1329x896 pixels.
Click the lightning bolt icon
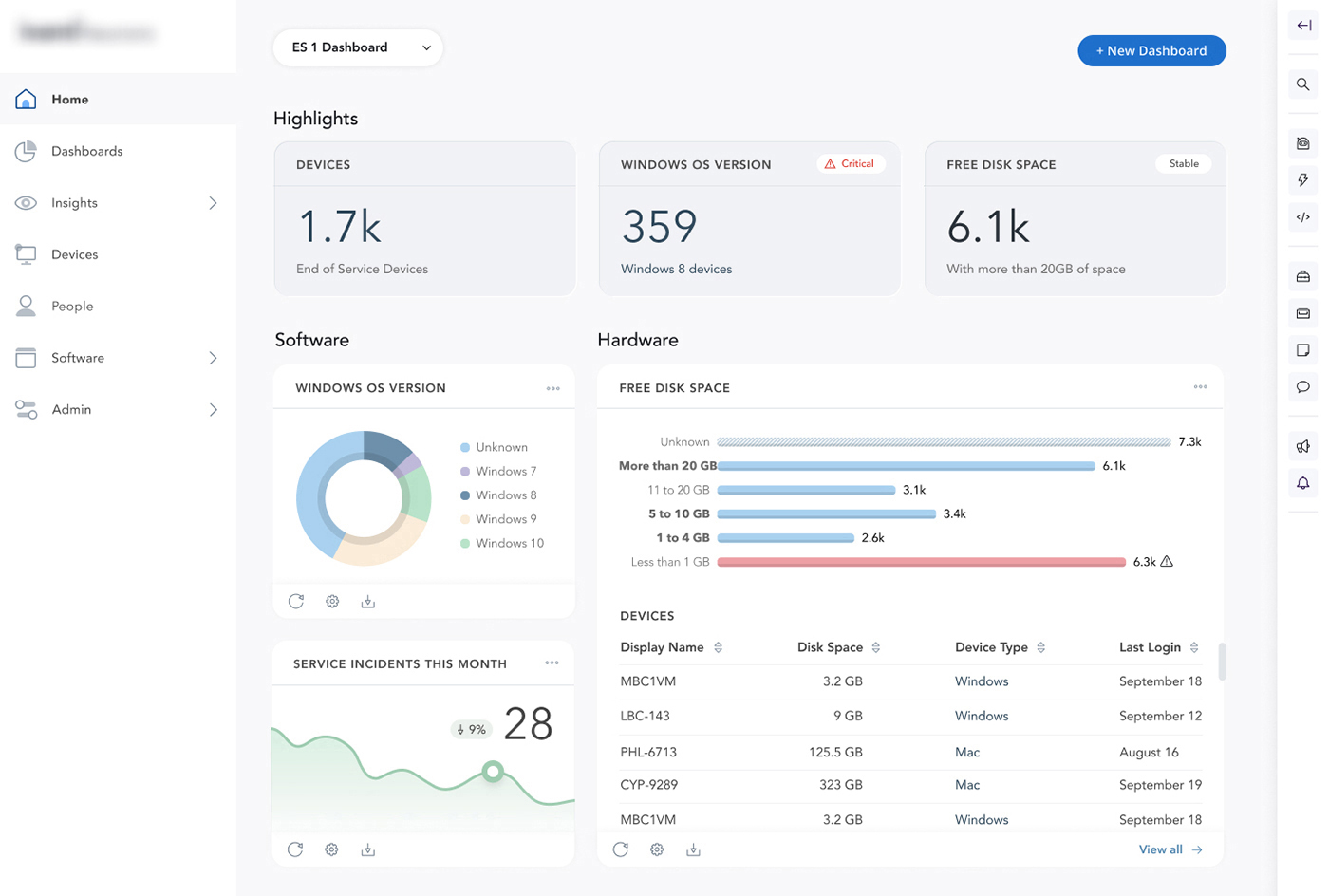(1302, 180)
